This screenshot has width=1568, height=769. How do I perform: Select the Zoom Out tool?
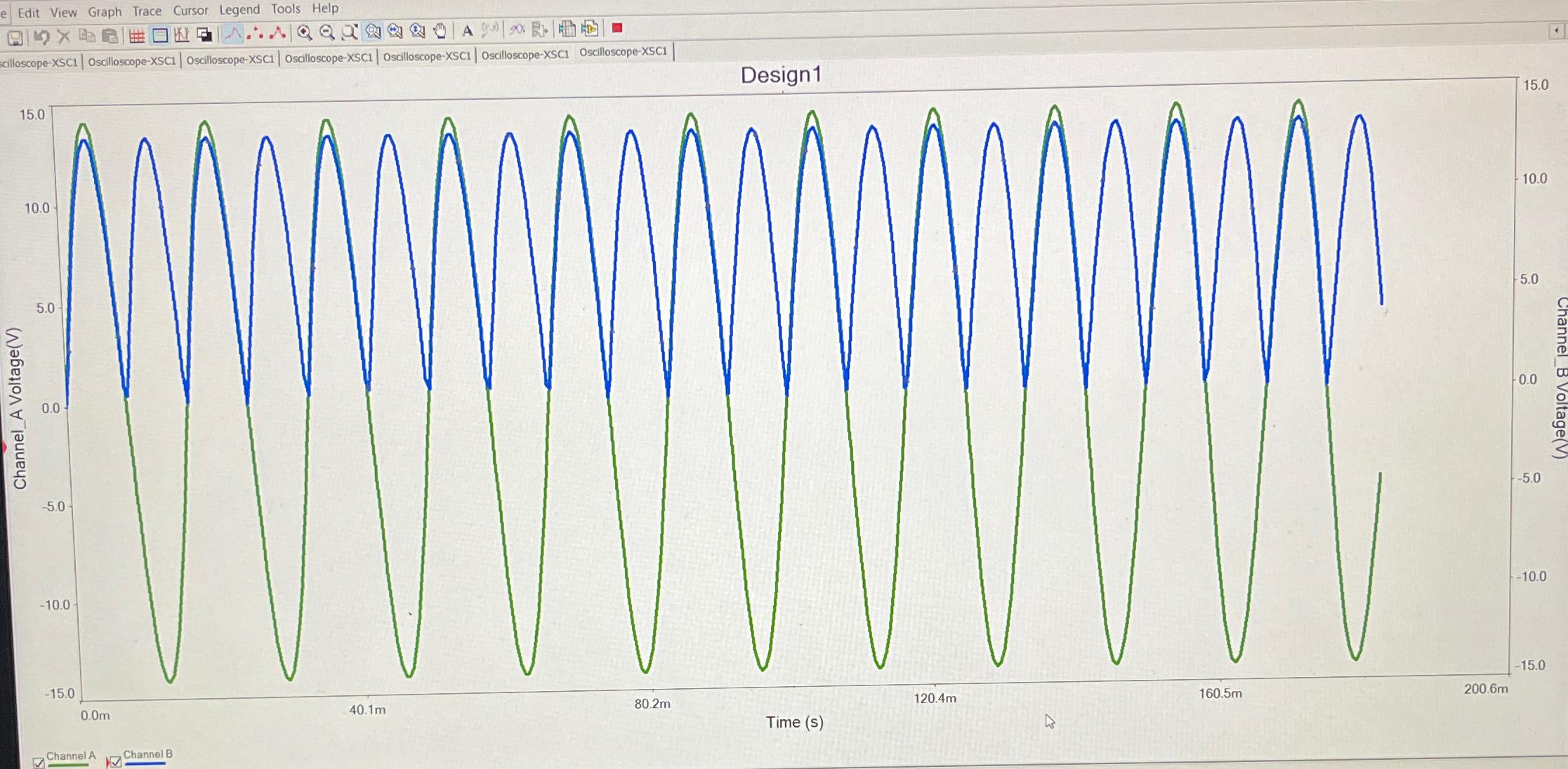point(325,31)
